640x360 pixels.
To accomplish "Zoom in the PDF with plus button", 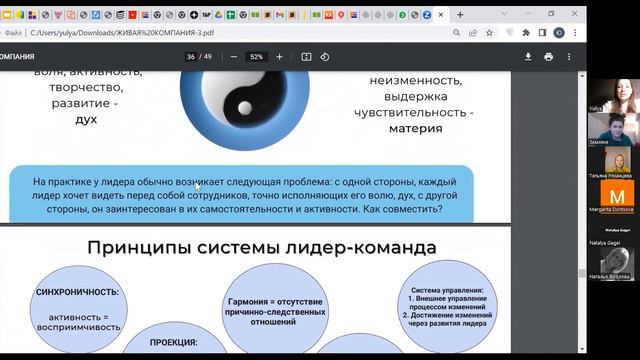I will [x=279, y=57].
